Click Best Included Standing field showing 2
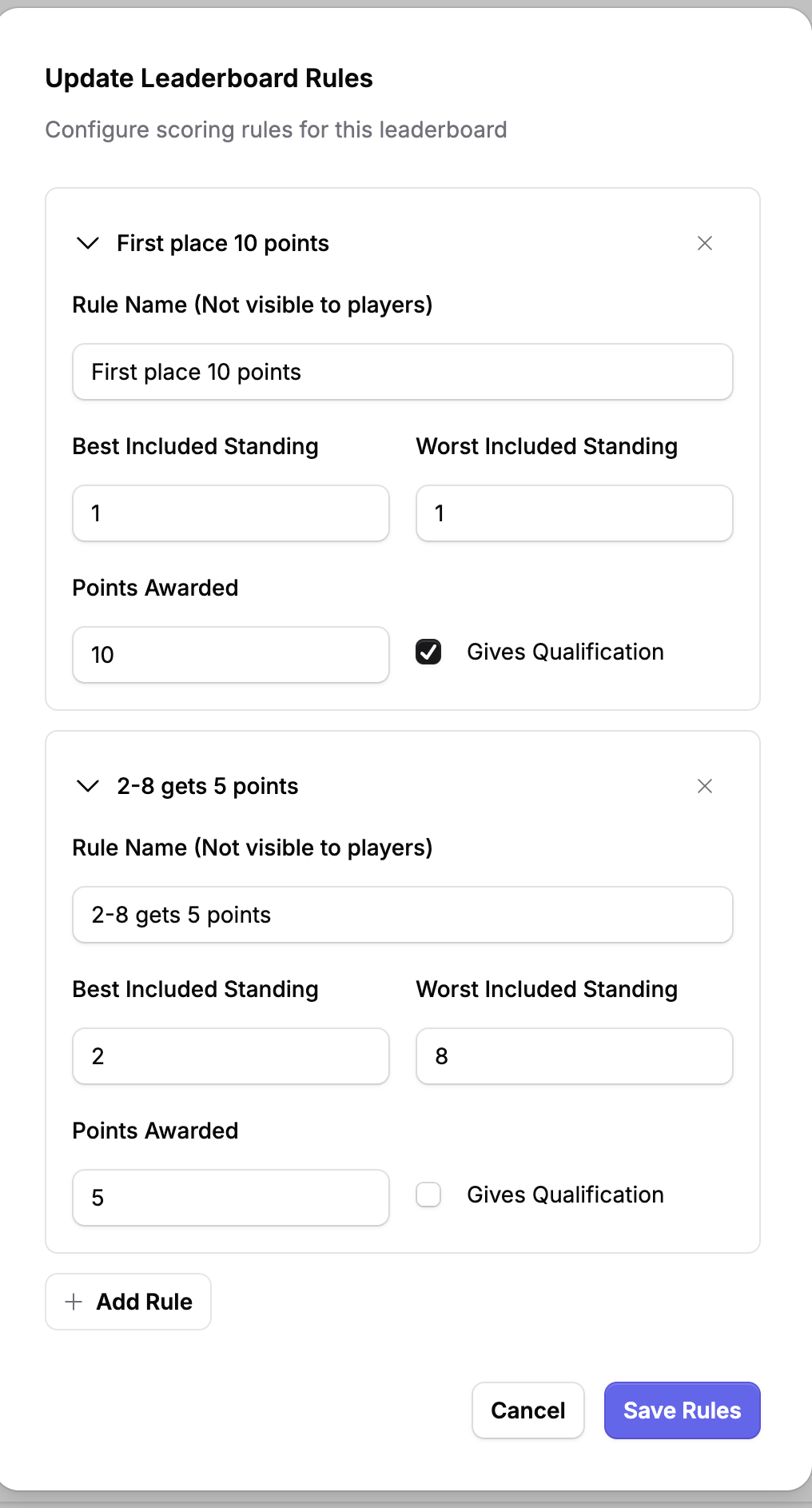Viewport: 812px width, 1508px height. pos(230,1056)
